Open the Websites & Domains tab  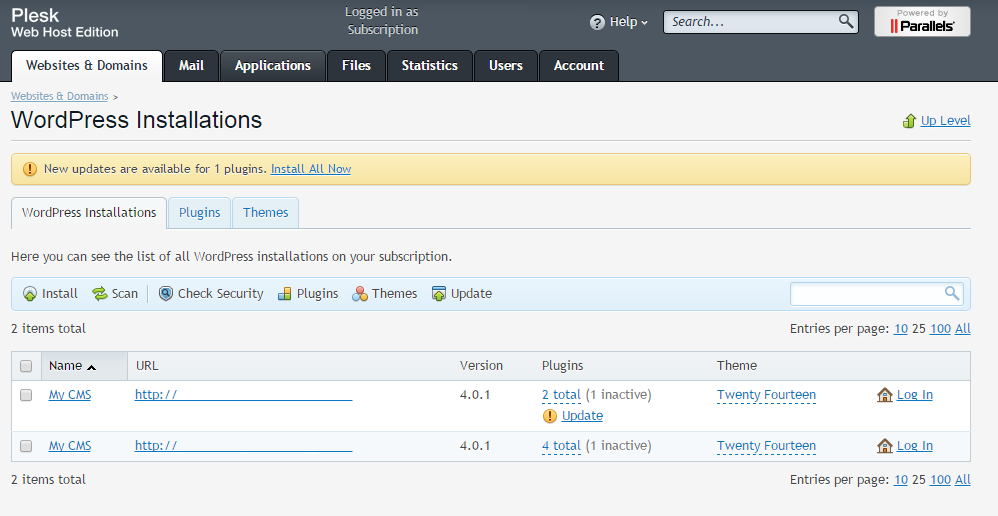point(87,66)
